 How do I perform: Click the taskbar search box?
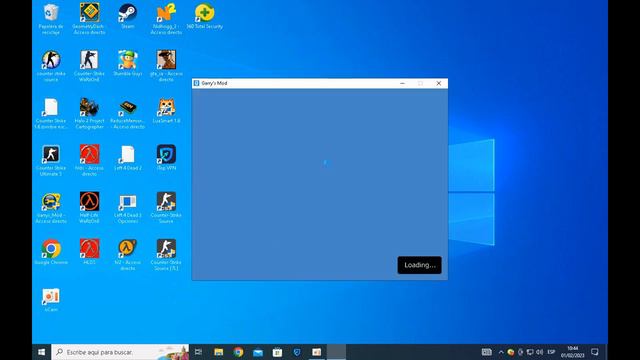coord(120,352)
